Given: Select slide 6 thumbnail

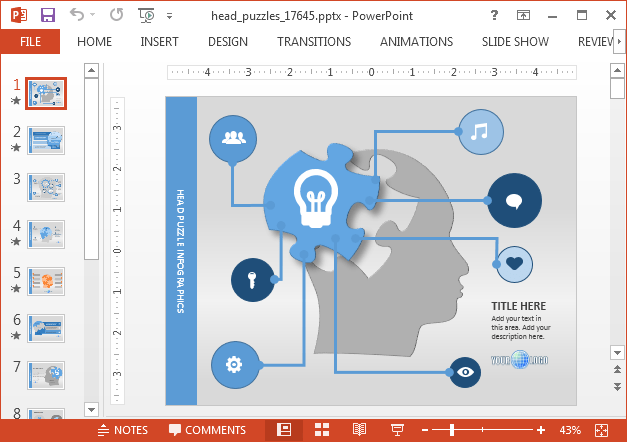Looking at the screenshot, I should point(46,328).
